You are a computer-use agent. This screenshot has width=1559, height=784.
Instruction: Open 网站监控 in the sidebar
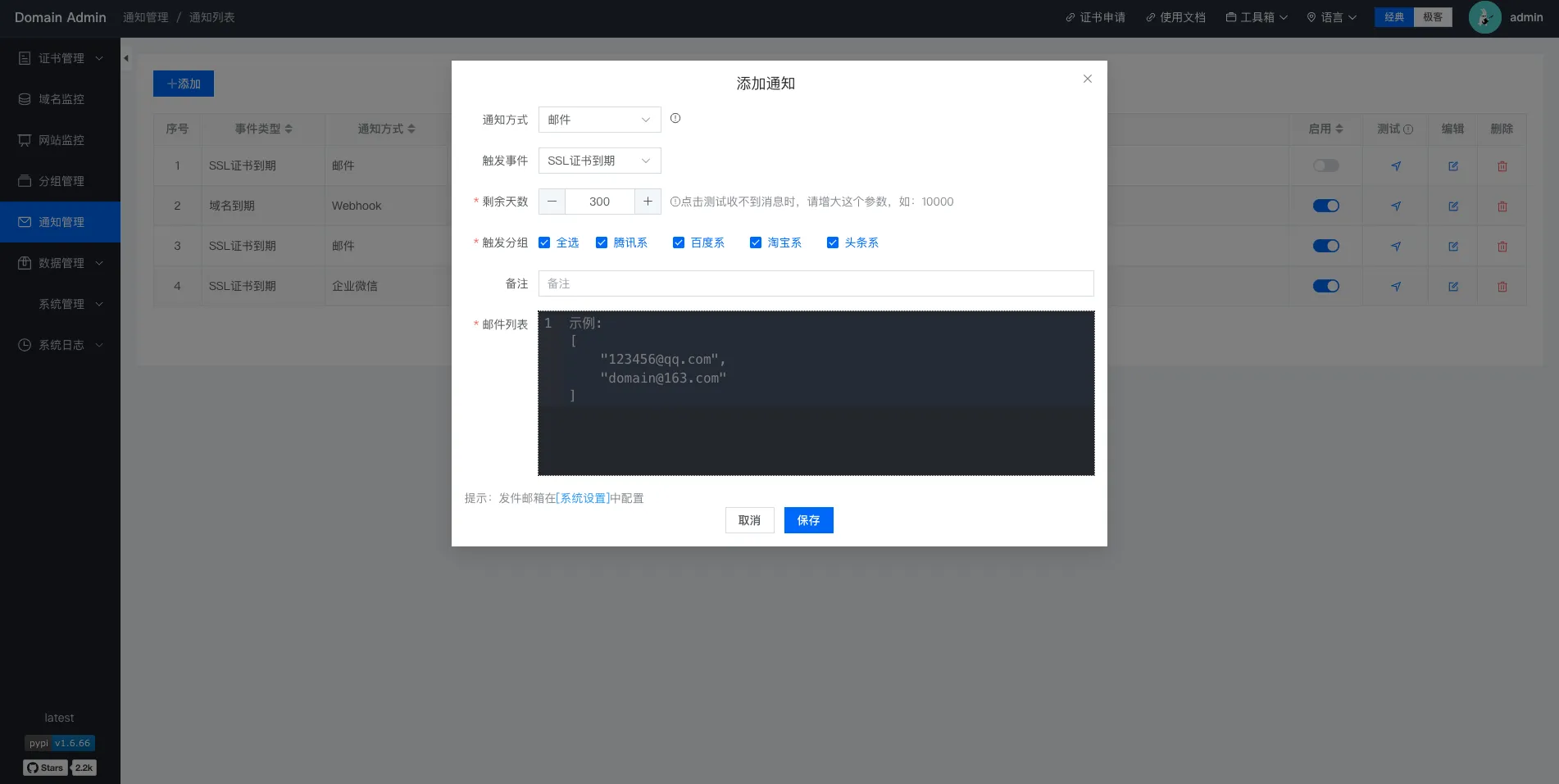pos(60,140)
